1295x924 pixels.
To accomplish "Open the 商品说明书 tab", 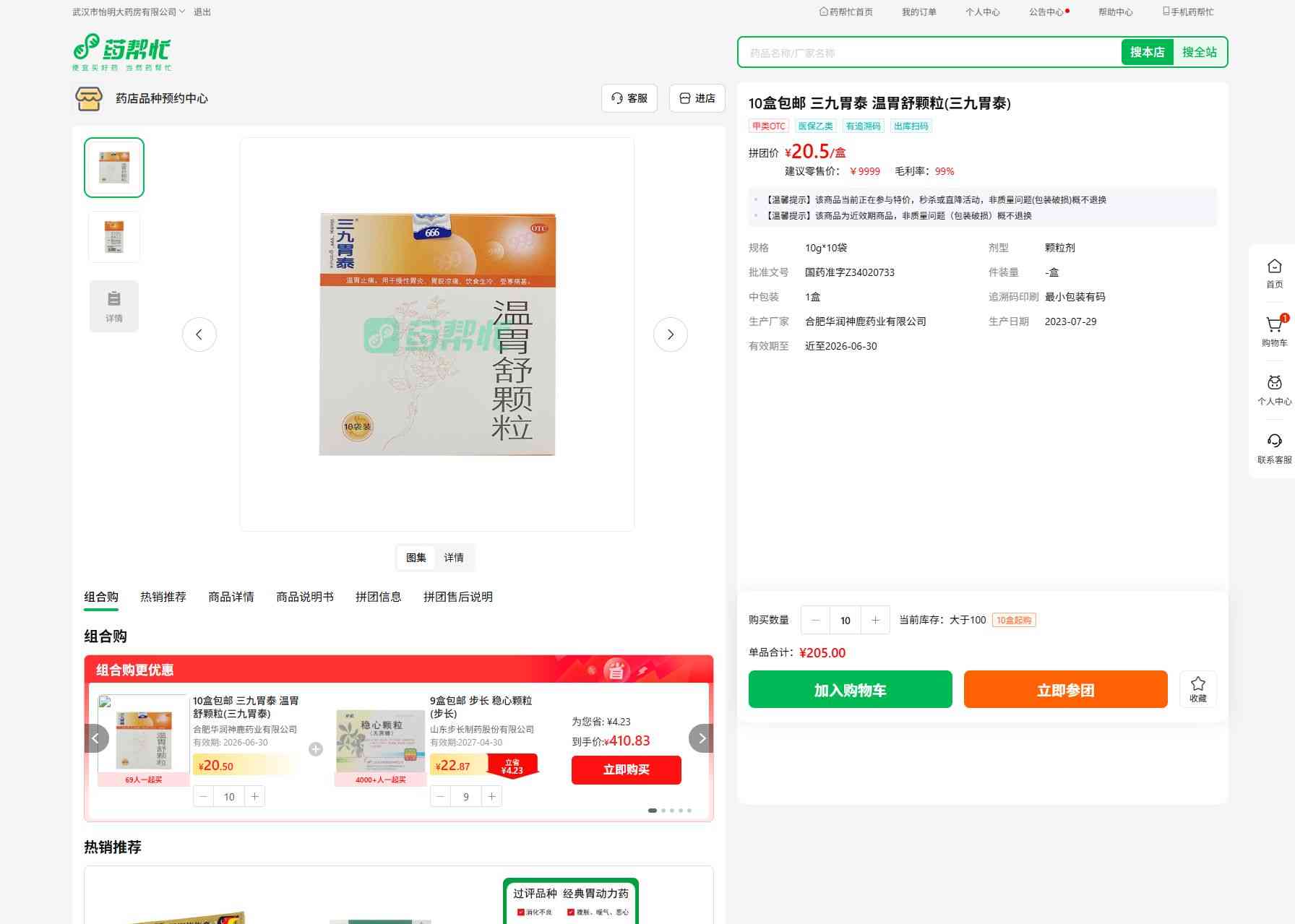I will tap(304, 597).
